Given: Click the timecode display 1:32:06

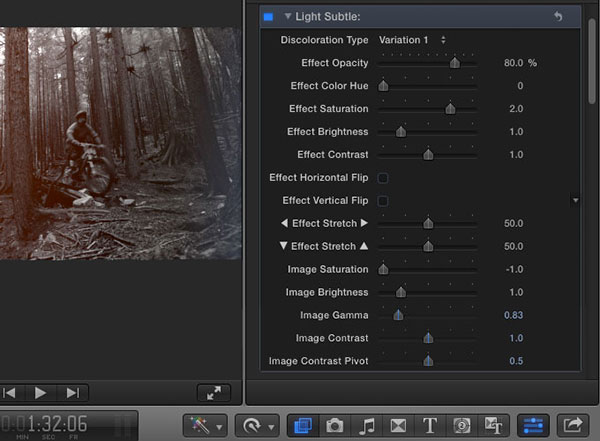Looking at the screenshot, I should 57,424.
